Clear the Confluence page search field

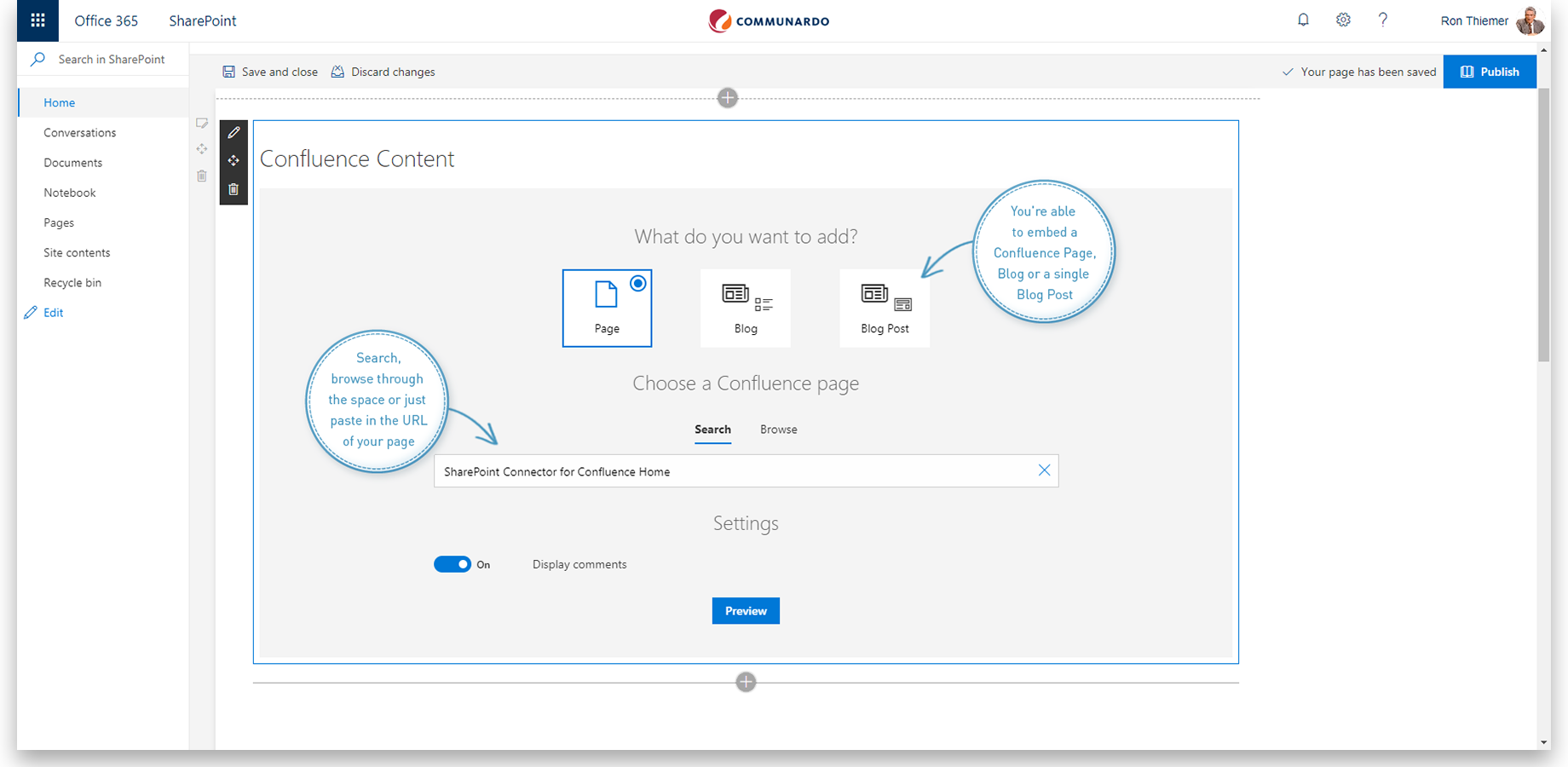click(x=1044, y=470)
